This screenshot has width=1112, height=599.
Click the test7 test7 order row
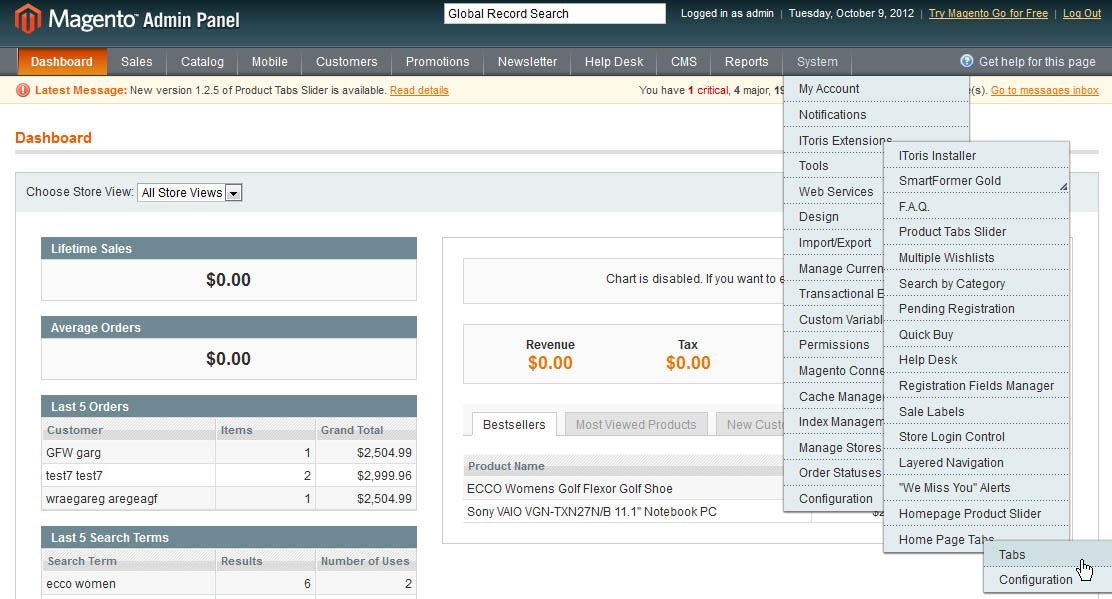click(228, 476)
